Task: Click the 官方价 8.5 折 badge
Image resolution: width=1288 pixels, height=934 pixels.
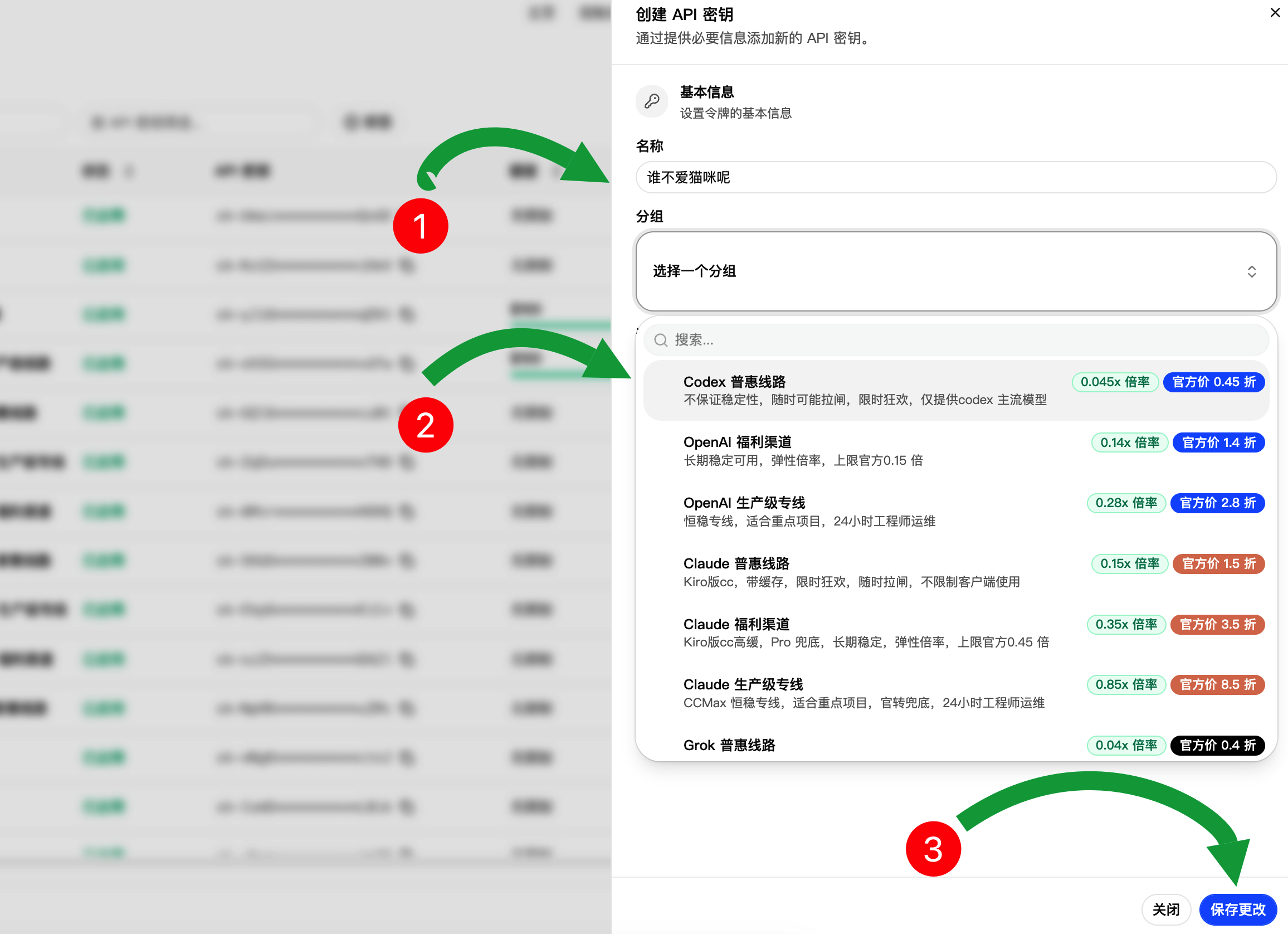Action: pos(1218,684)
